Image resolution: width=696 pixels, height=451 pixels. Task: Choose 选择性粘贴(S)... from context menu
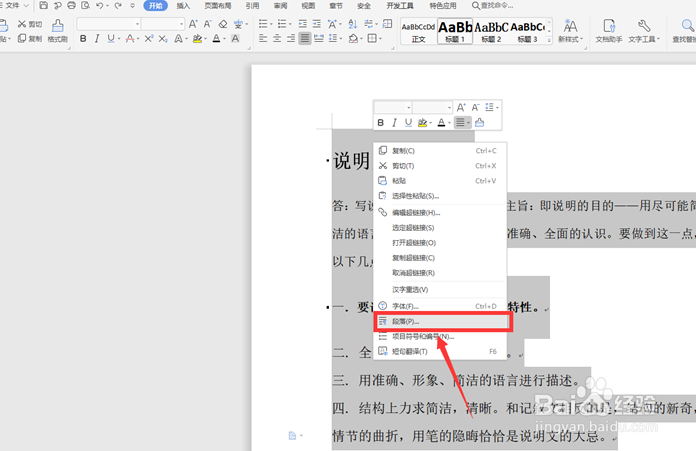point(441,196)
